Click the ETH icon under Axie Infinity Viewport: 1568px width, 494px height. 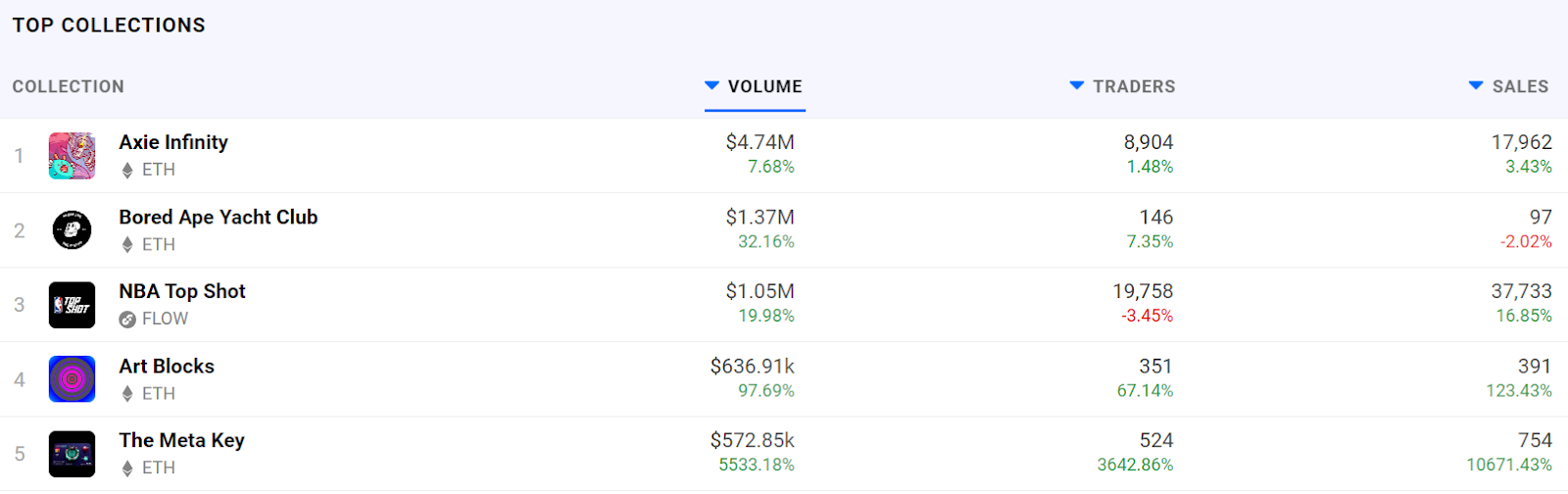tap(127, 170)
